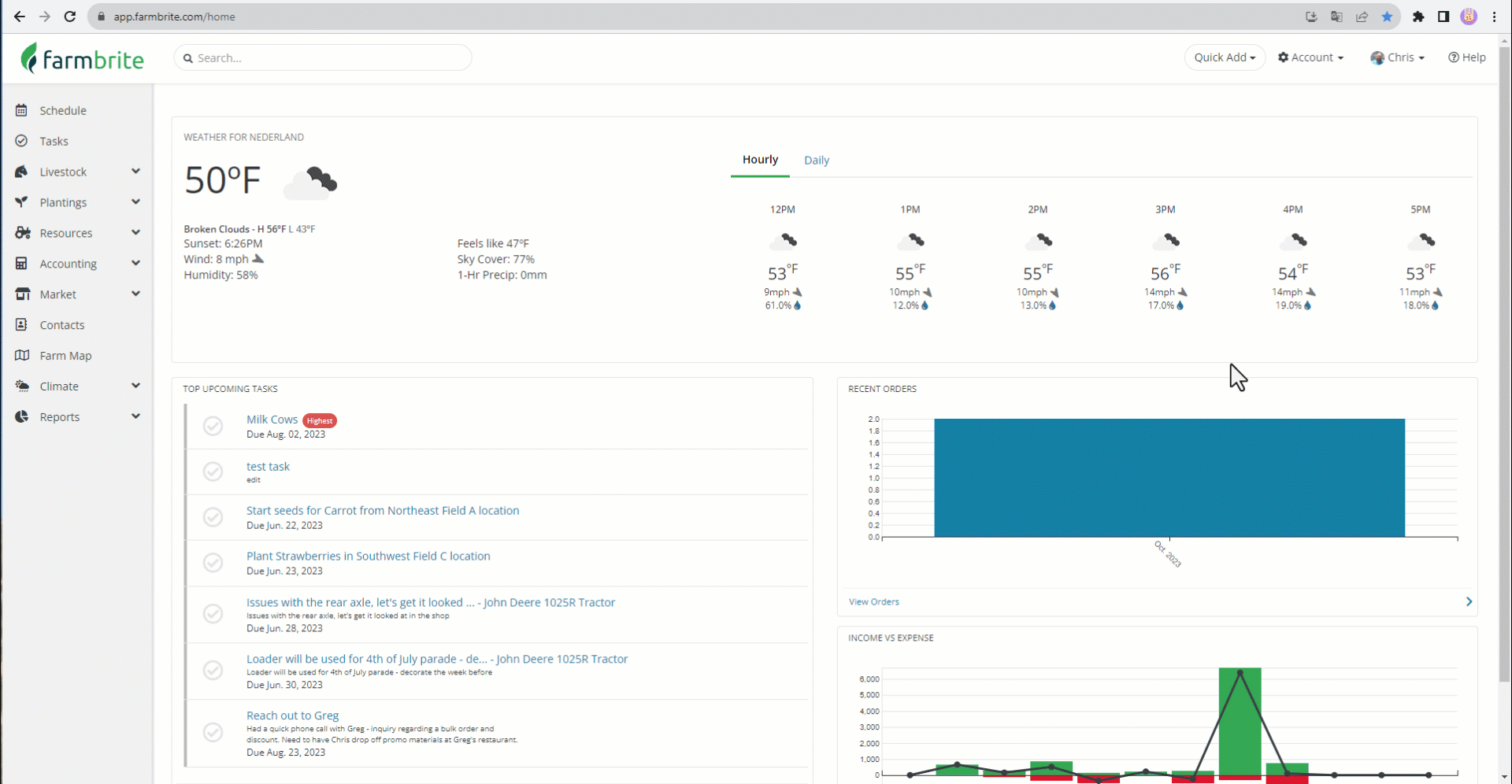This screenshot has height=784, width=1512.
Task: Mark Milk Cows task as complete
Action: 213,426
